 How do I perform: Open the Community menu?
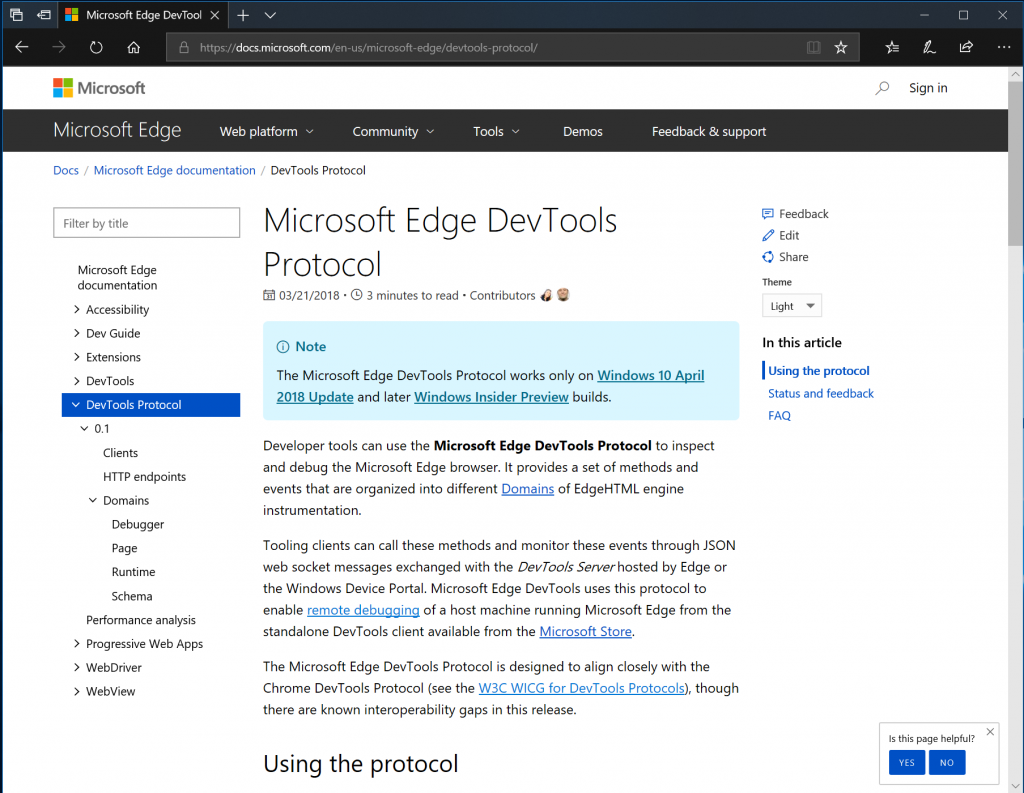(393, 131)
